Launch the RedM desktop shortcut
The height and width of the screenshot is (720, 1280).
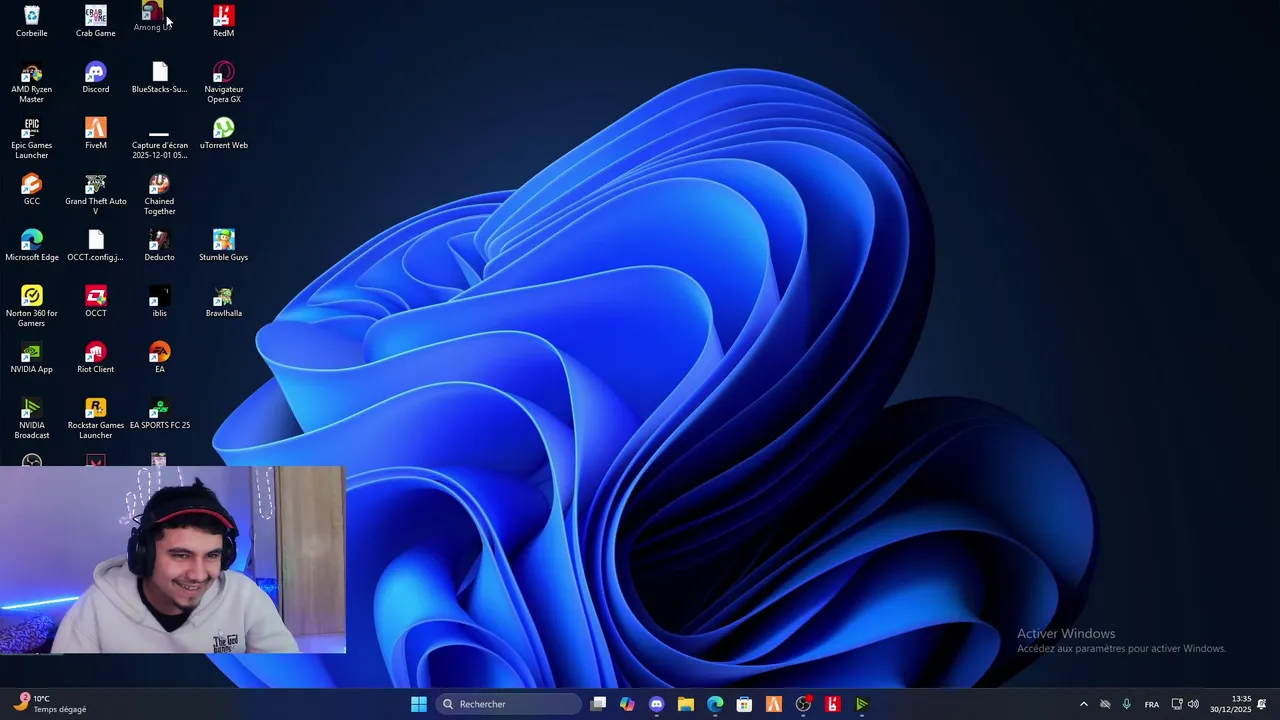coord(224,22)
